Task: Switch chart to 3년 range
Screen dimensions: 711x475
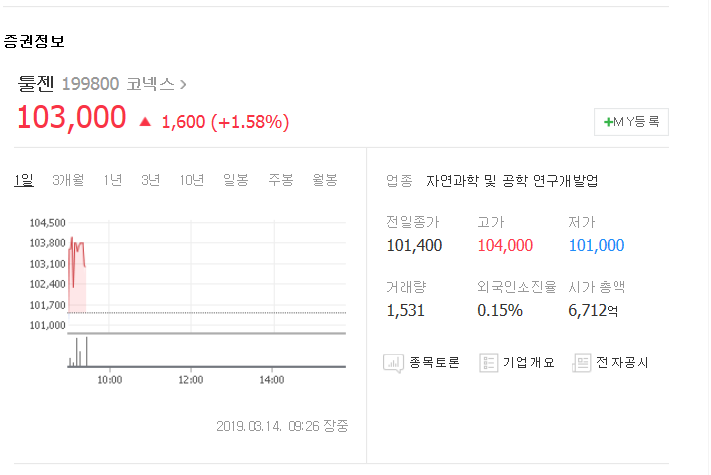Action: click(x=150, y=180)
